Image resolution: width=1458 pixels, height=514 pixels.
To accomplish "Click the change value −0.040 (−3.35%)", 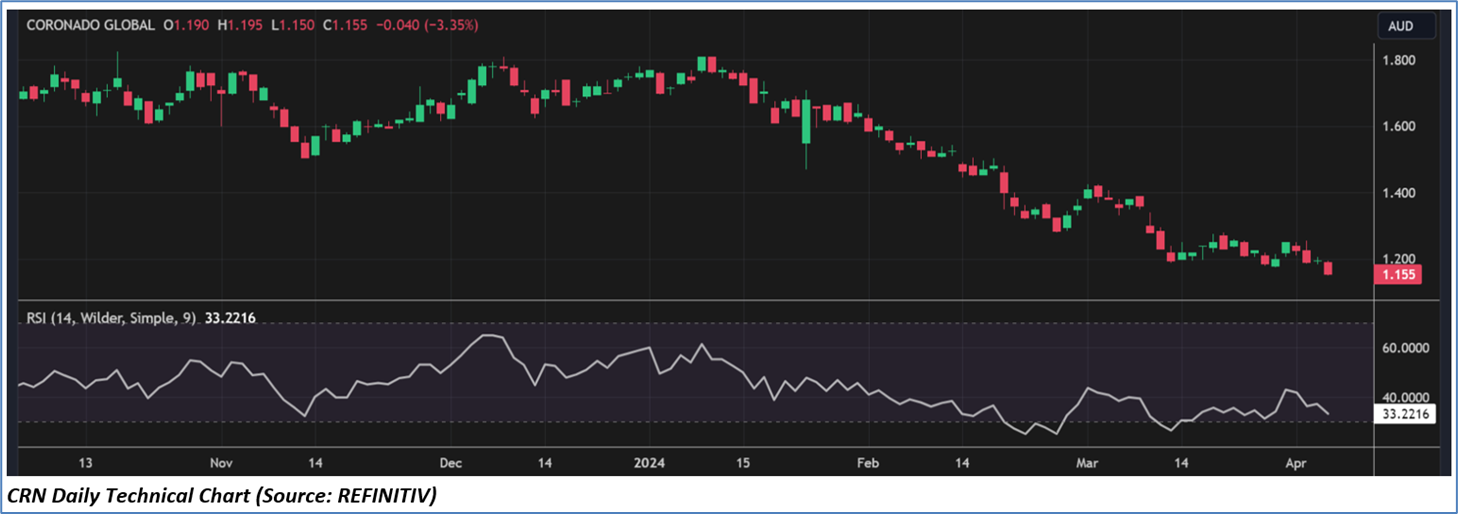I will point(425,24).
